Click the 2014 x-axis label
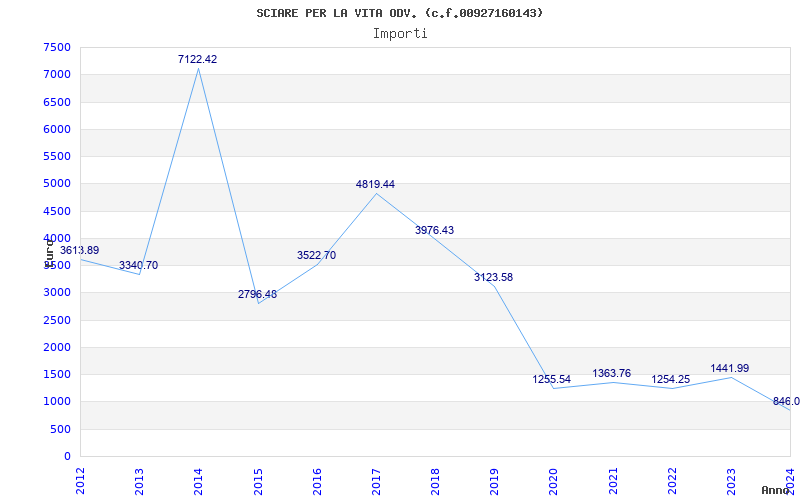The height and width of the screenshot is (500, 800). (x=198, y=481)
